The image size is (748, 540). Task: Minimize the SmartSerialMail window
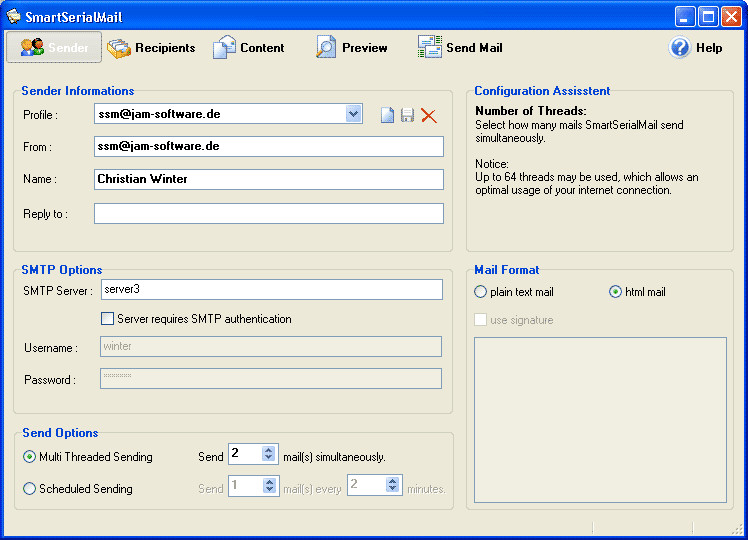click(x=685, y=17)
